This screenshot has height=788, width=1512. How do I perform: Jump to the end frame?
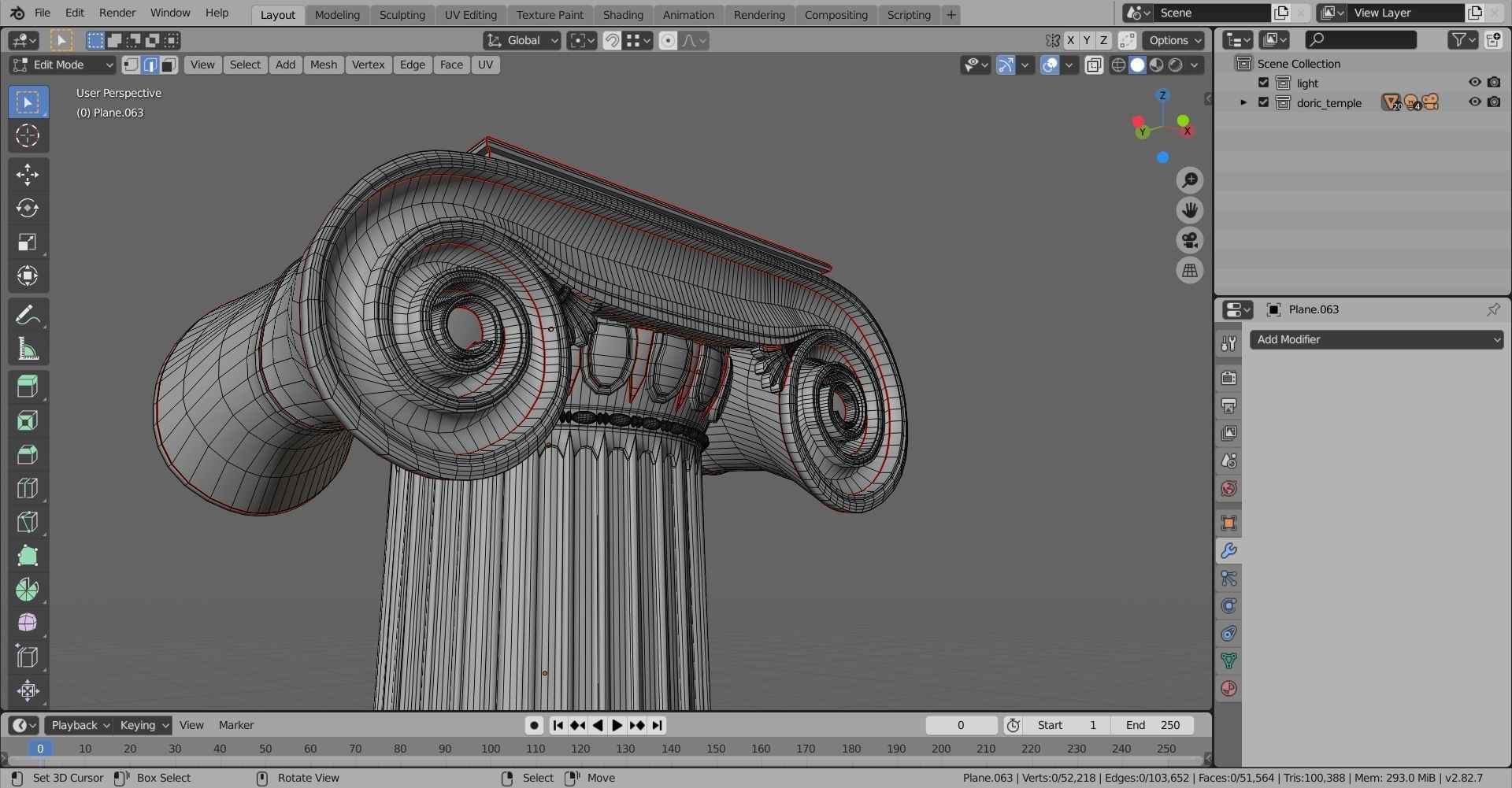point(657,725)
